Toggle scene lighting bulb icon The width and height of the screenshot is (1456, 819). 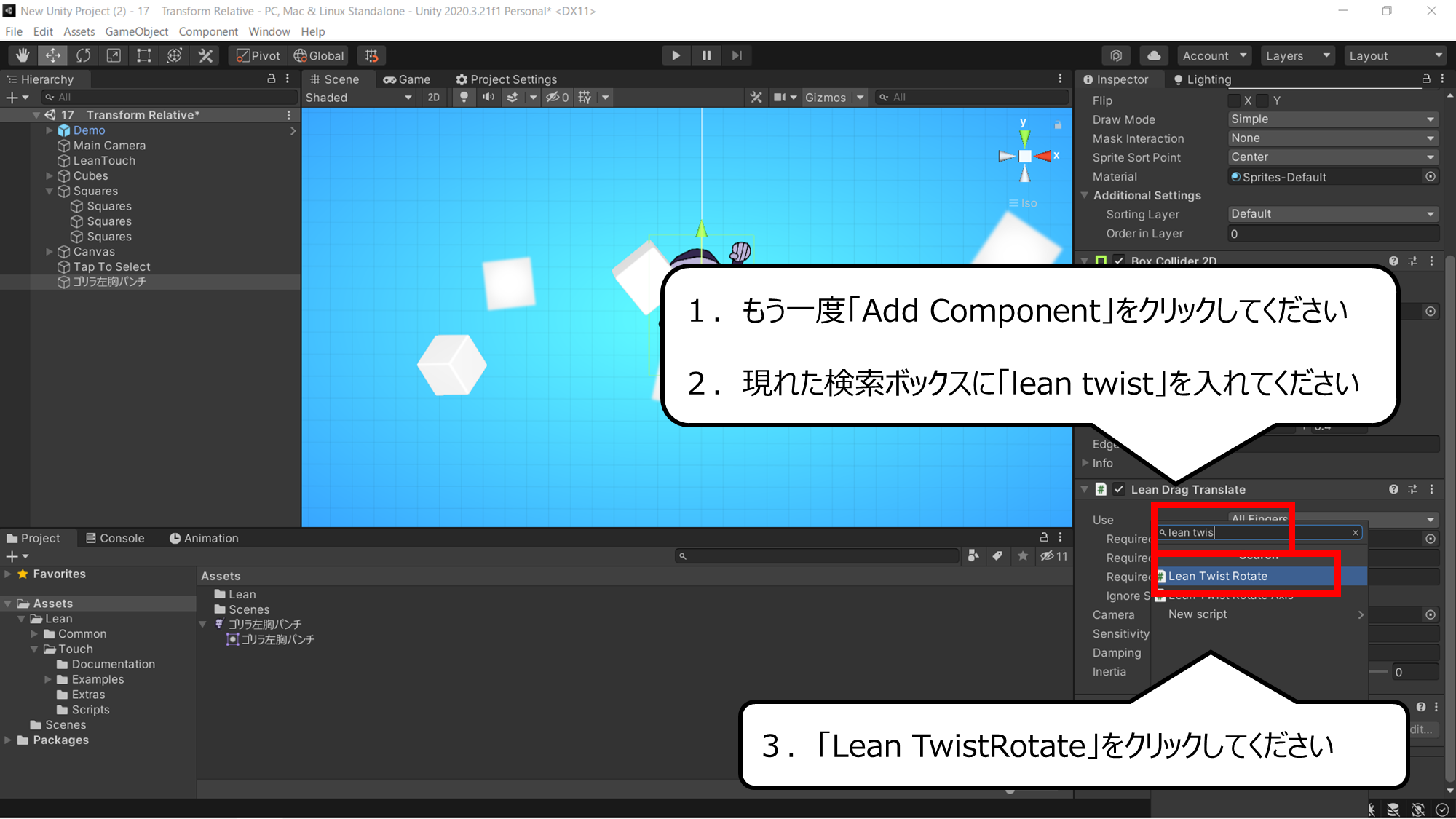pyautogui.click(x=464, y=98)
